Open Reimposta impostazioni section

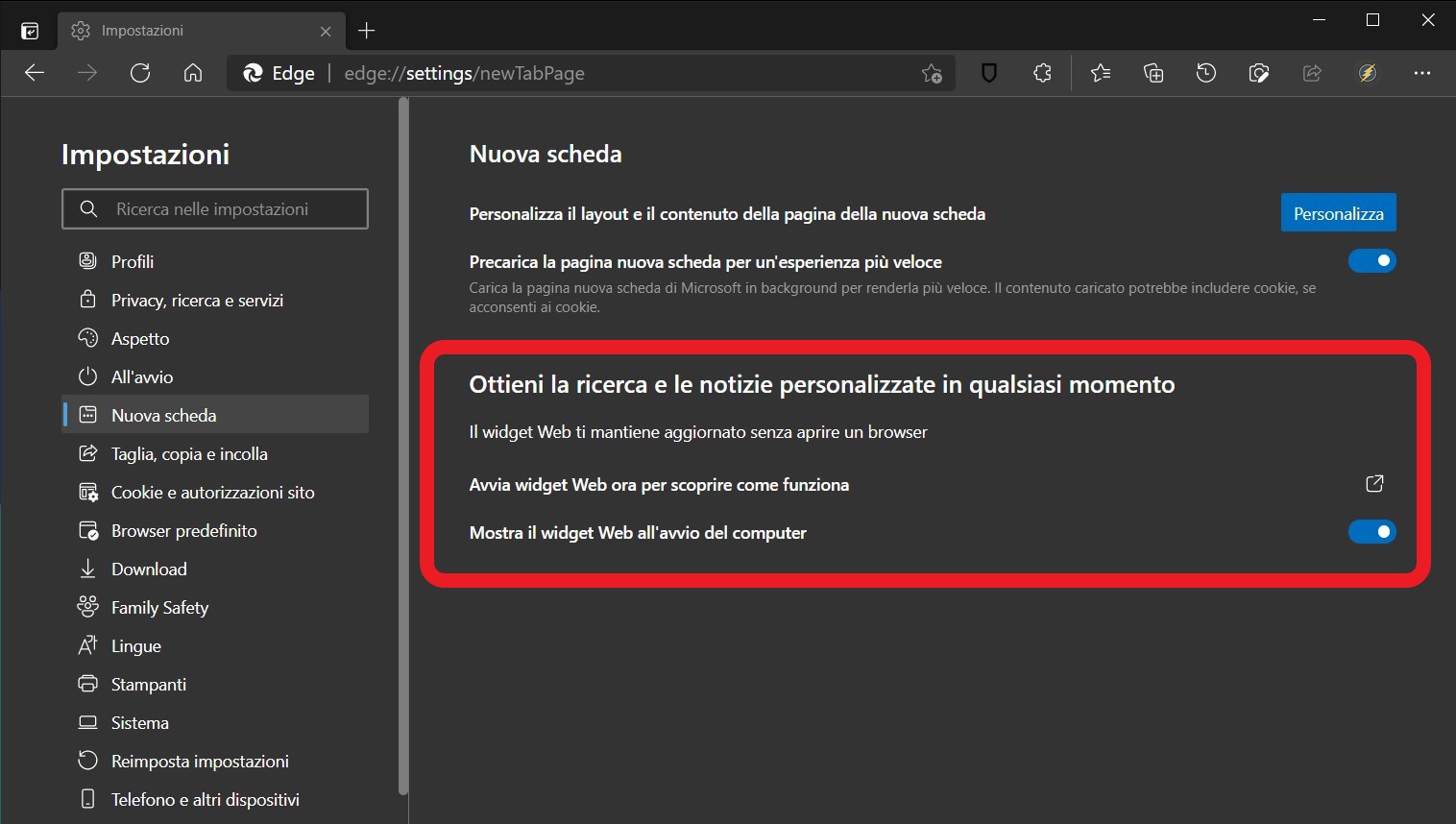point(215,761)
